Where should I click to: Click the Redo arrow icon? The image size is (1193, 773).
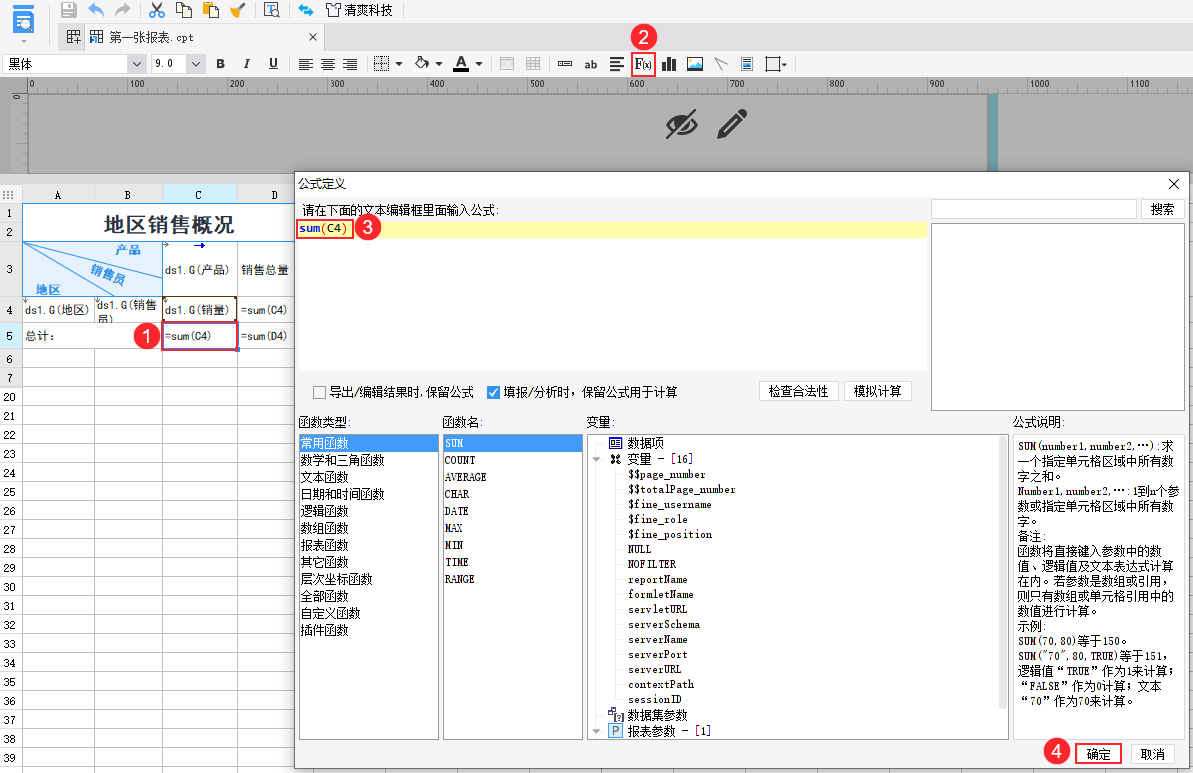point(122,10)
